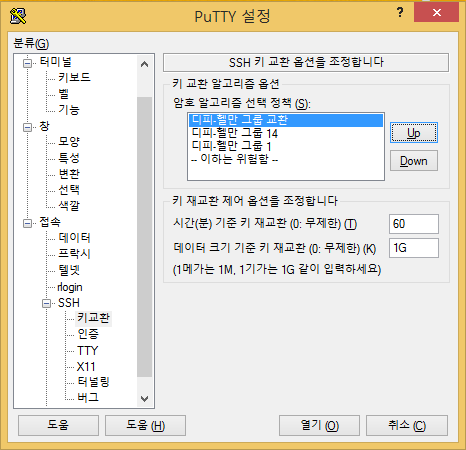Open 변환 settings

click(69, 174)
